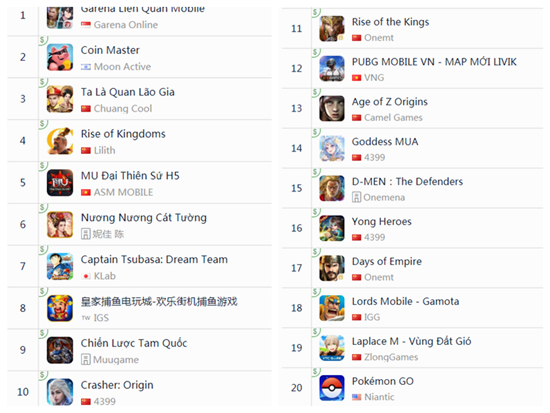
Task: Open publisher link Moon Active
Action: 122,67
